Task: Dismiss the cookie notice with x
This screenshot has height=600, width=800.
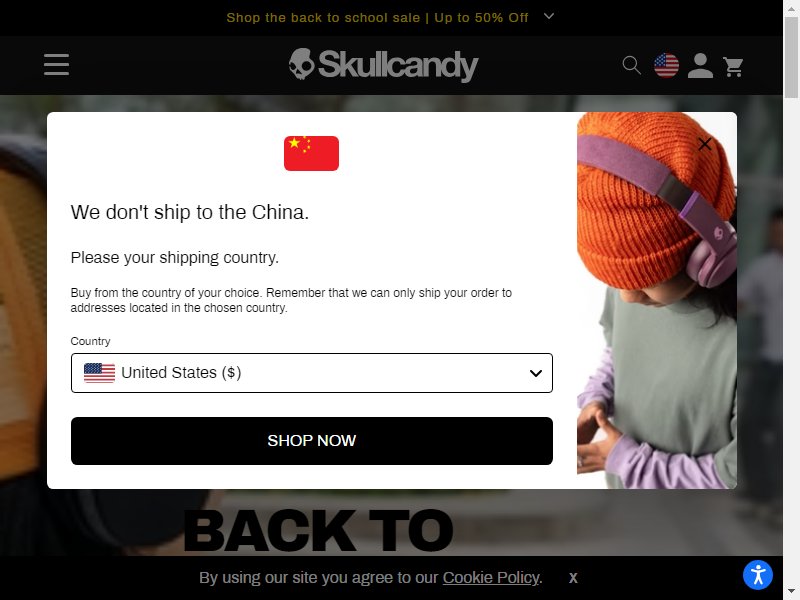Action: pyautogui.click(x=573, y=578)
